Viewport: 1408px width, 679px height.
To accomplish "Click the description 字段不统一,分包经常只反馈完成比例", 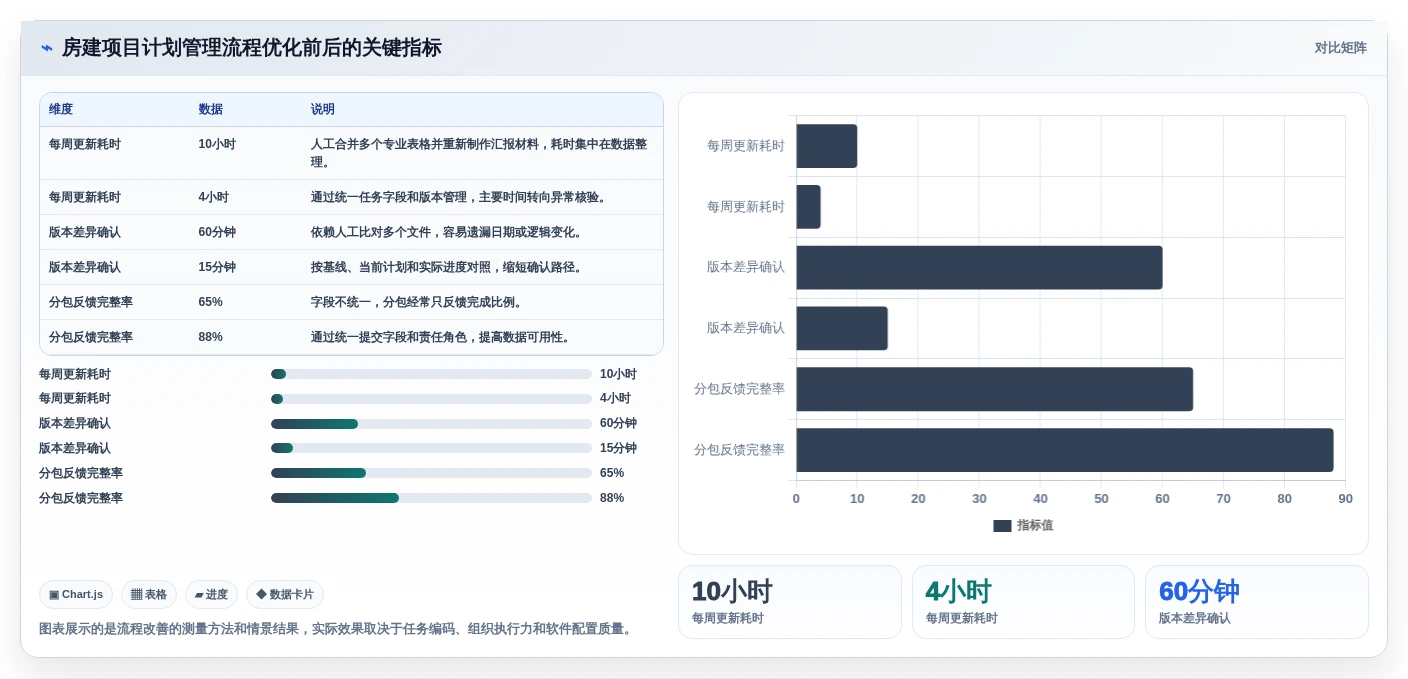I will click(x=418, y=302).
